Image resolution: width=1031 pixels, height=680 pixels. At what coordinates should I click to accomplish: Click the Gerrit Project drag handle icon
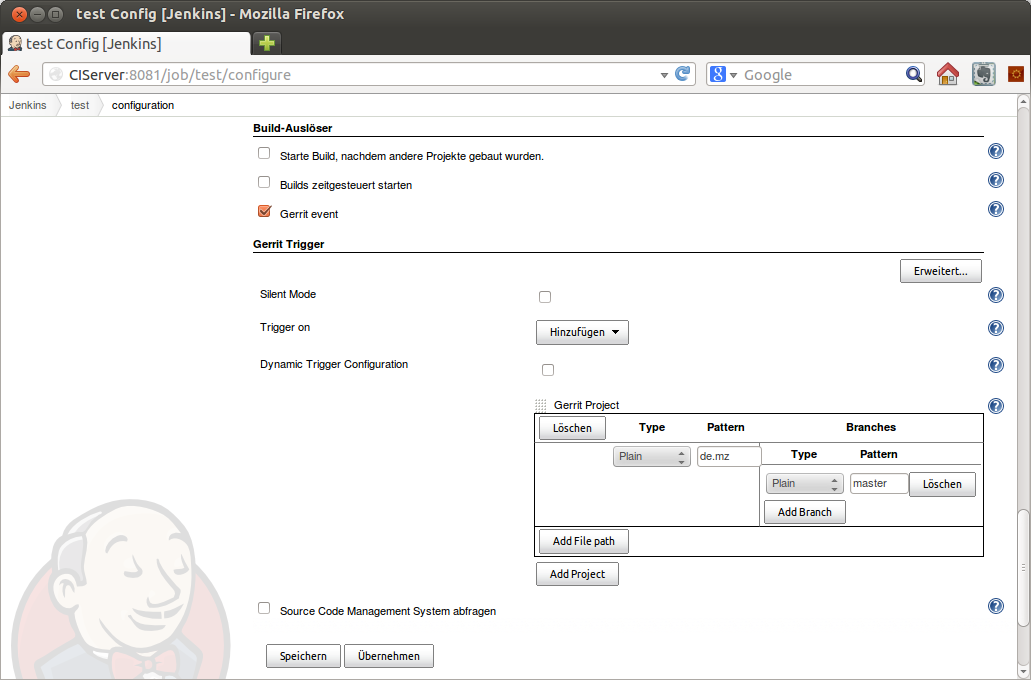pos(540,405)
